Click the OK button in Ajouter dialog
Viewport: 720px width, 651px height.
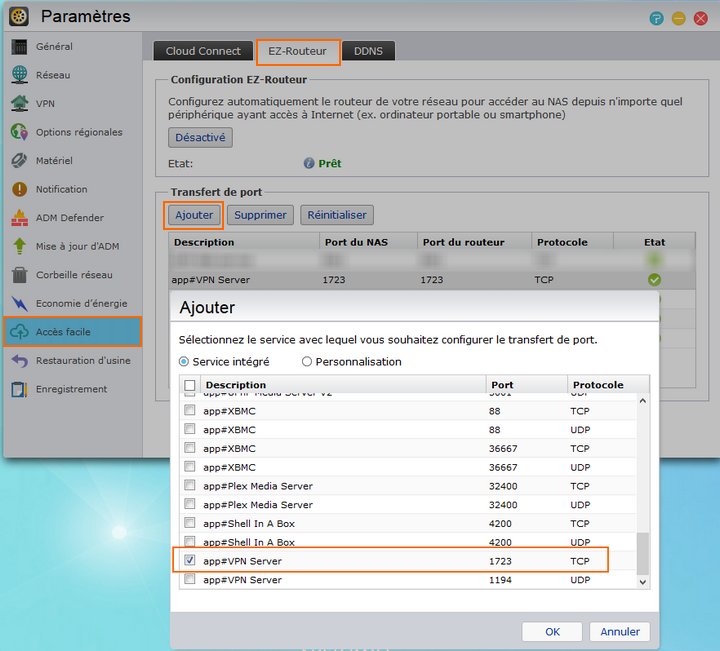[x=552, y=632]
